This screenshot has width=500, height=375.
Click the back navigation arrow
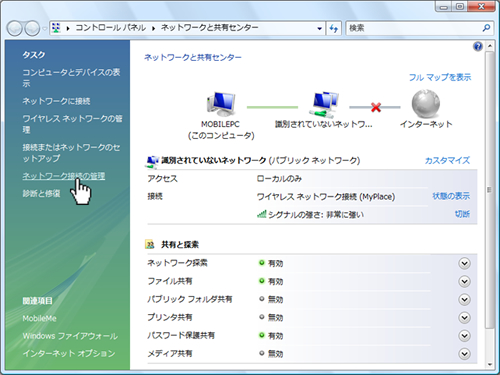[x=15, y=28]
